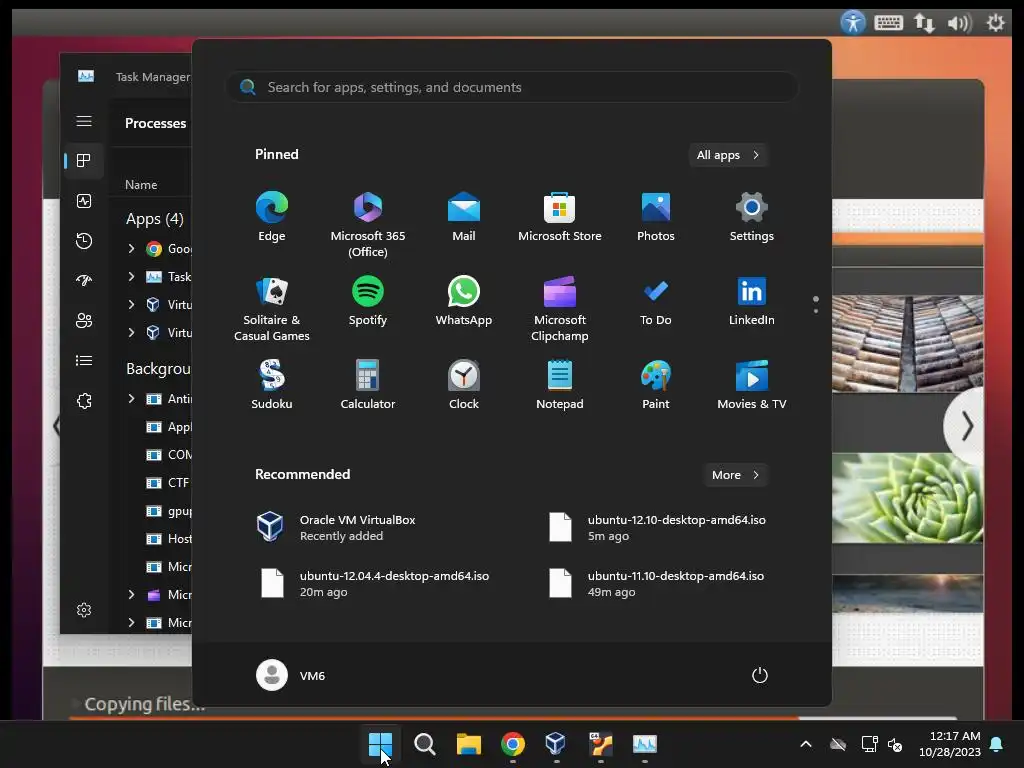Expand the purple-icon Microsoft process row
The image size is (1024, 768).
(x=131, y=594)
